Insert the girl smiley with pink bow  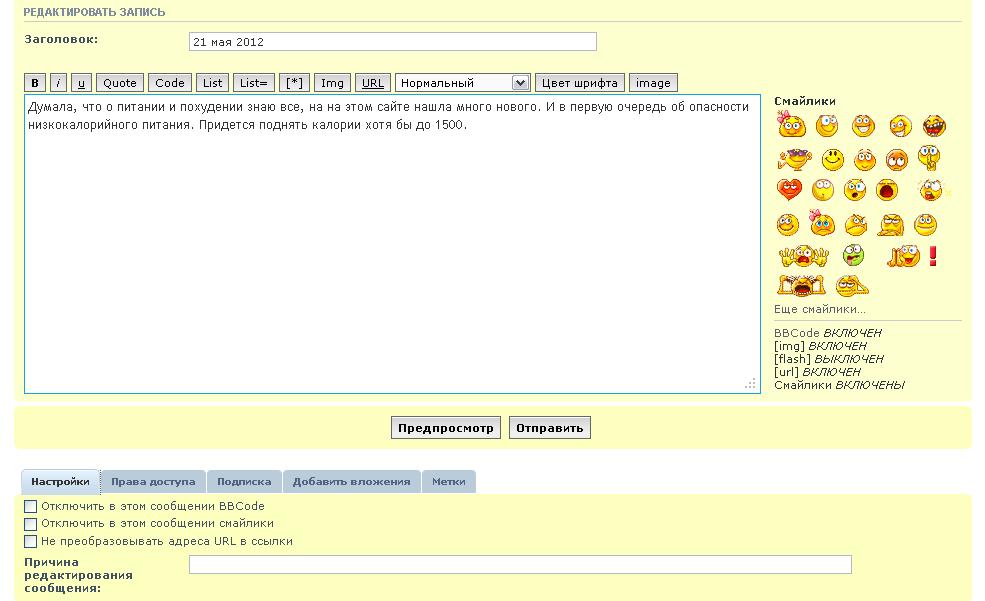791,126
